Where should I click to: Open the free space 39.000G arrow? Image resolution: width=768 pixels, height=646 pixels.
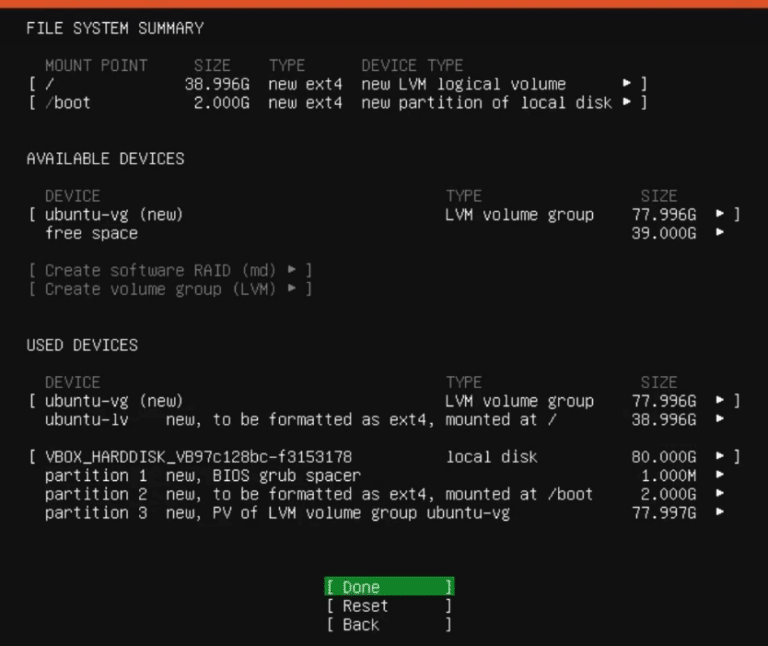click(x=720, y=233)
